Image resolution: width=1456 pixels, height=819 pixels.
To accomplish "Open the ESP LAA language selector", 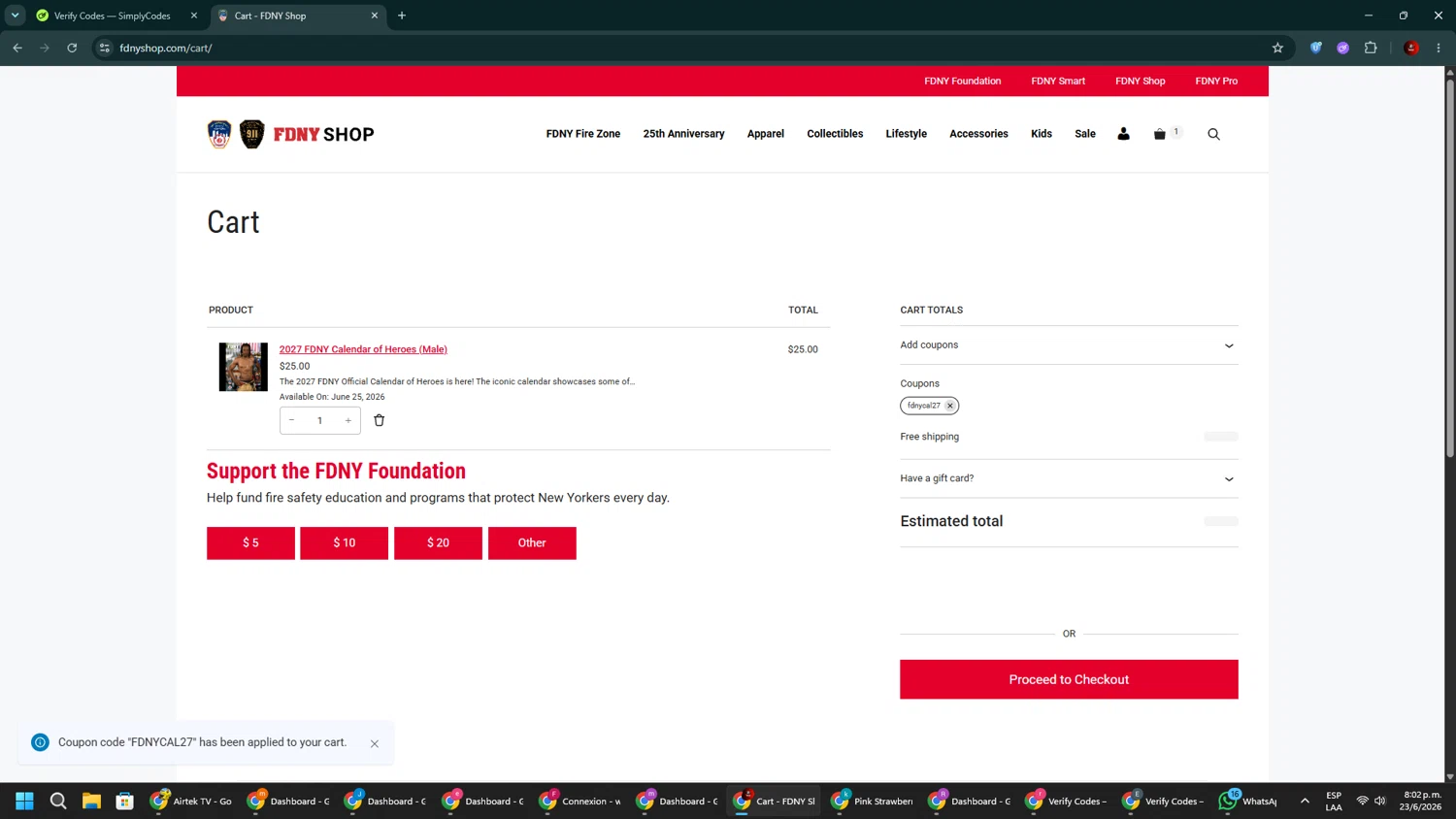I will [x=1334, y=801].
